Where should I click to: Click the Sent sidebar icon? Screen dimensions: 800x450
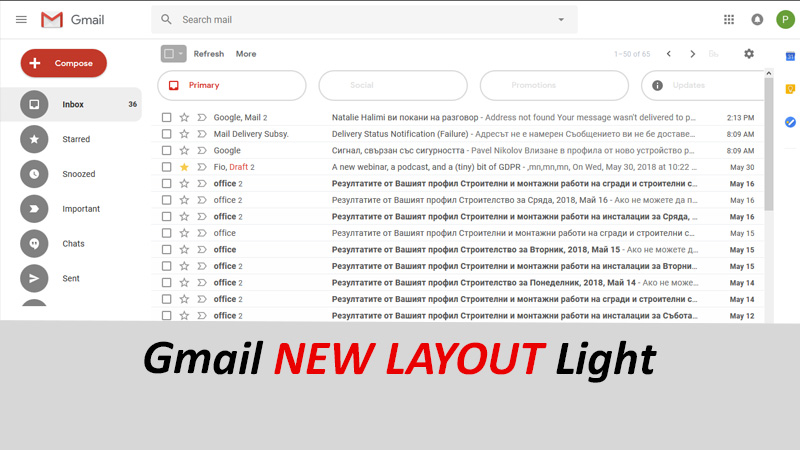coord(34,278)
